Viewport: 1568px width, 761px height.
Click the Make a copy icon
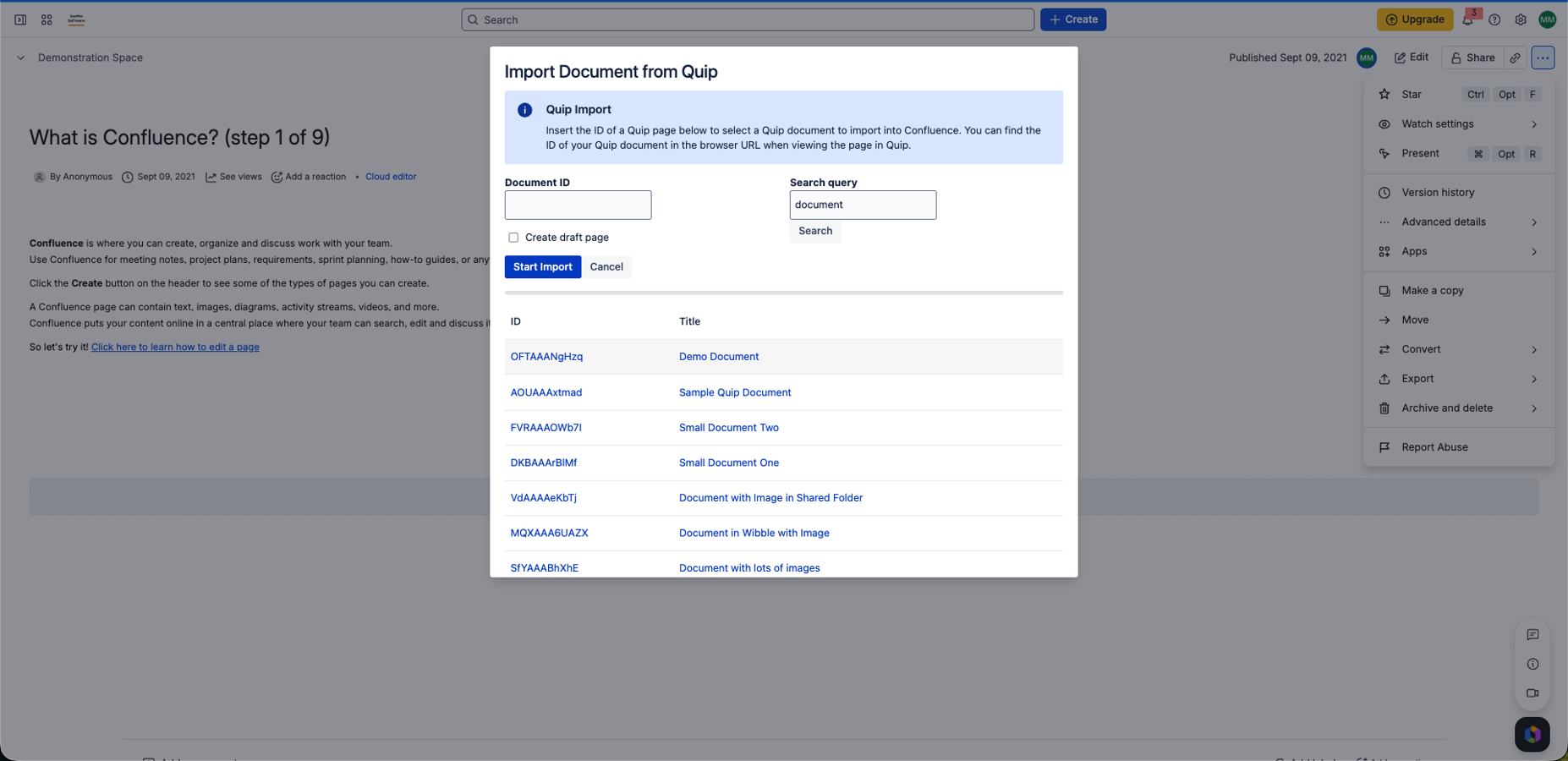[x=1384, y=291]
